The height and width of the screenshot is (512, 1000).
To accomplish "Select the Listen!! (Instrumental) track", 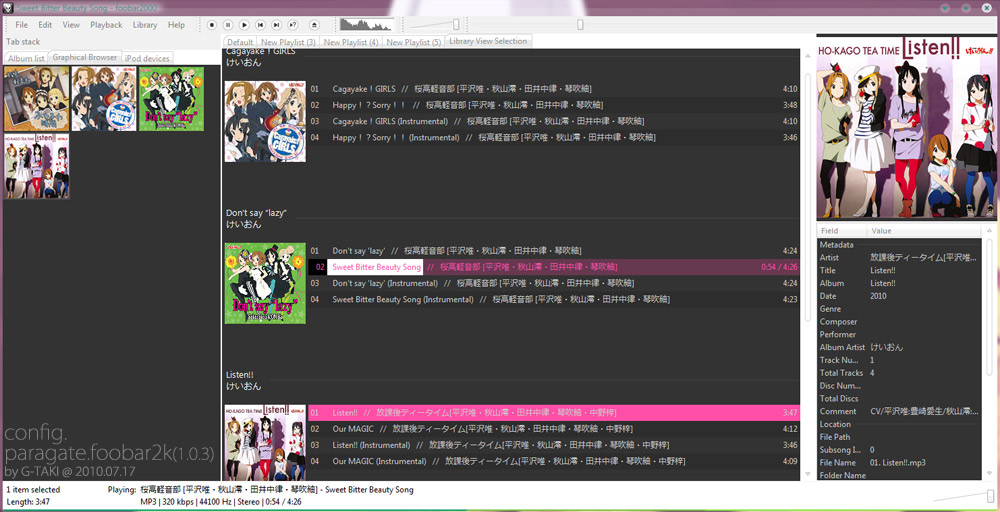I will click(554, 445).
